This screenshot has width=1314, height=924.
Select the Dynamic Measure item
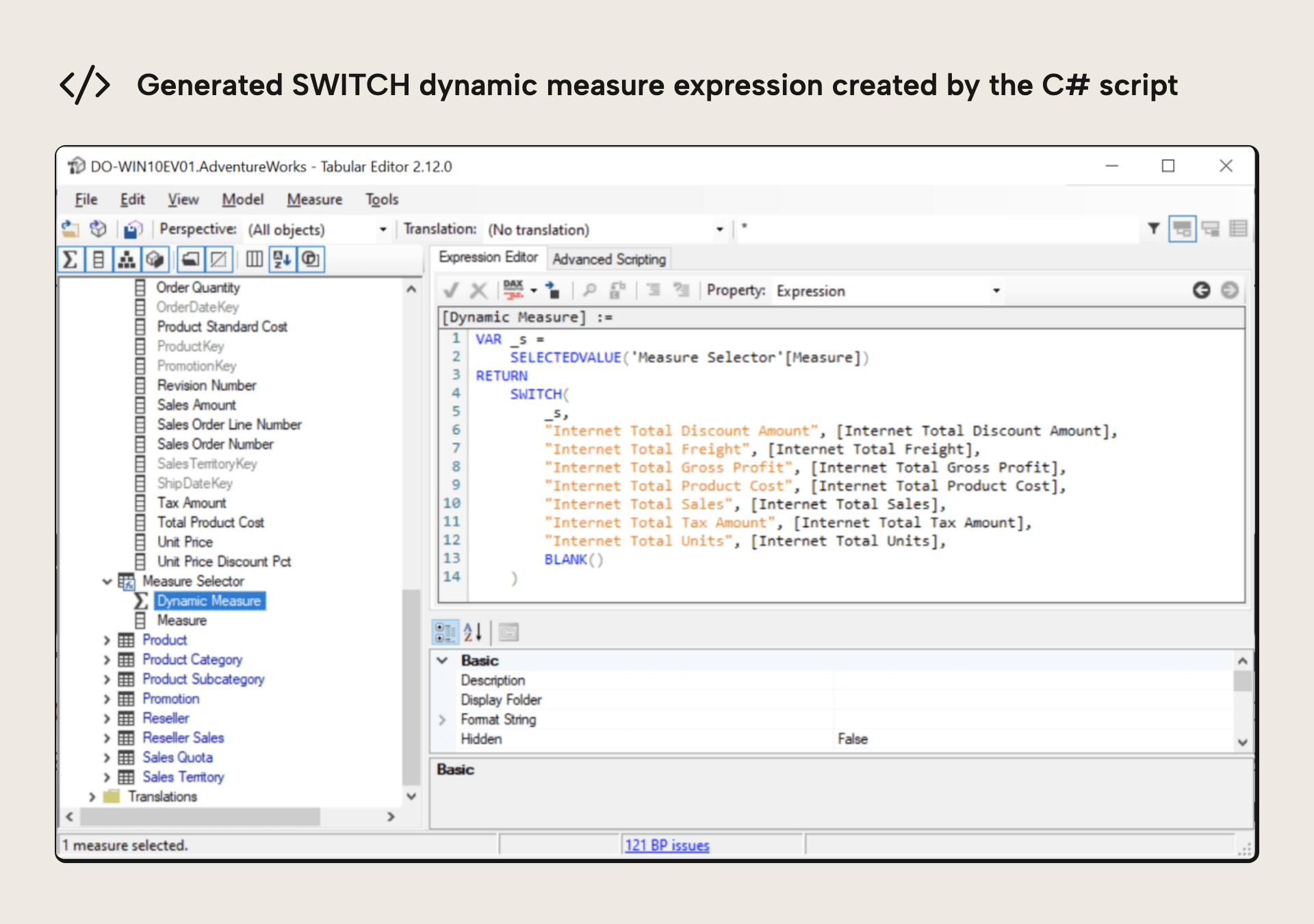click(209, 601)
